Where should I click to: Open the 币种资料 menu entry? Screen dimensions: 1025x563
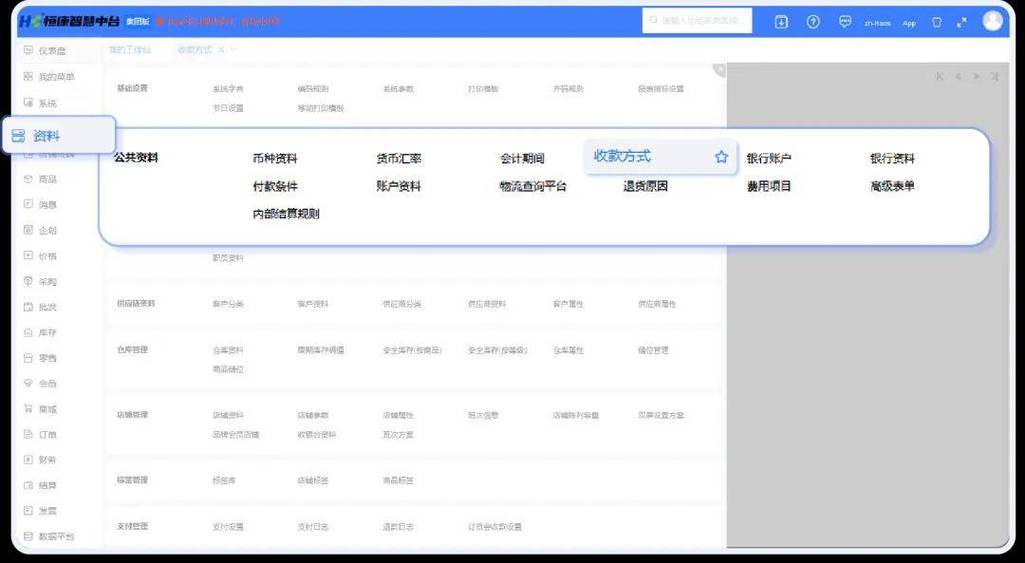[x=275, y=158]
